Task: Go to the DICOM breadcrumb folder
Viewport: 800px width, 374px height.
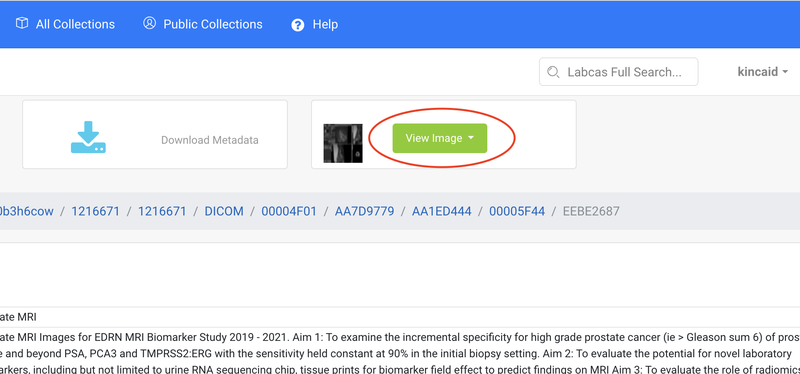Action: [x=224, y=211]
